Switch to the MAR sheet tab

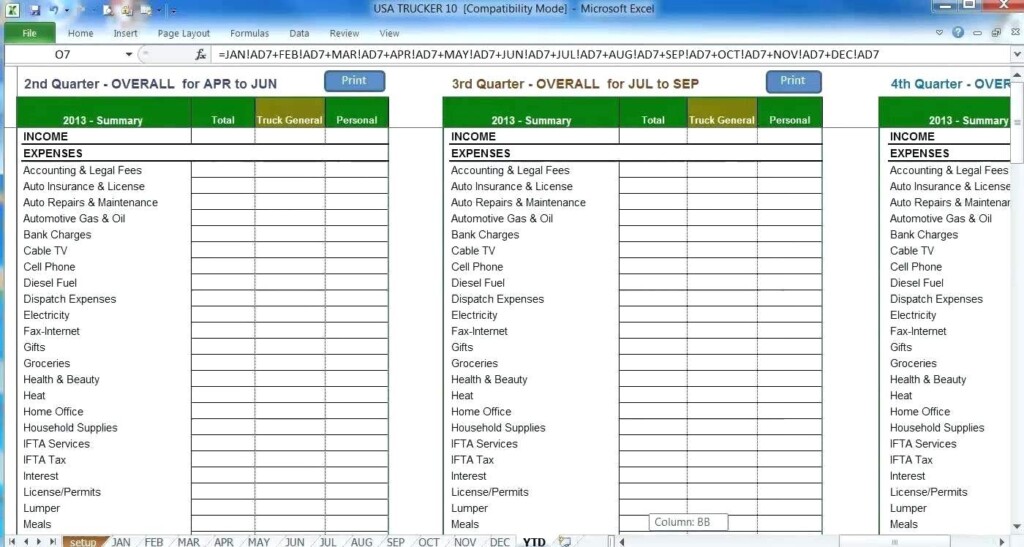tap(189, 542)
